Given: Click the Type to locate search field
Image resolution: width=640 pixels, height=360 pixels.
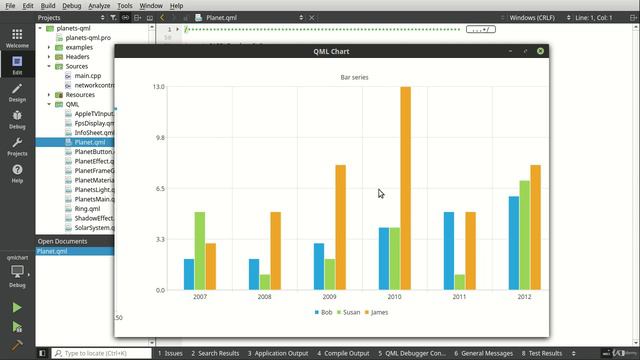Looking at the screenshot, I should pos(102,353).
